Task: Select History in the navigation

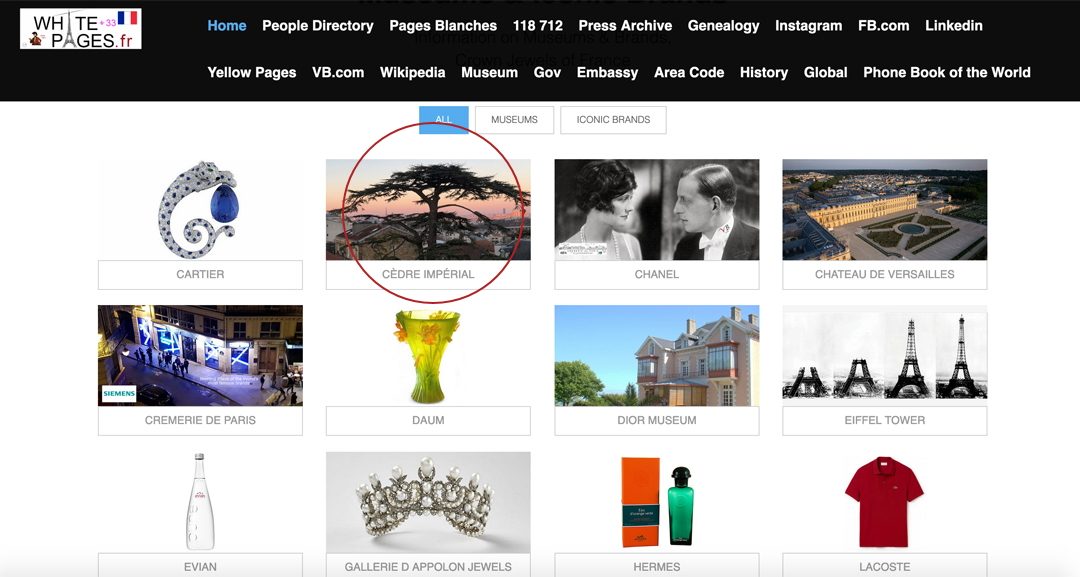Action: pyautogui.click(x=763, y=72)
